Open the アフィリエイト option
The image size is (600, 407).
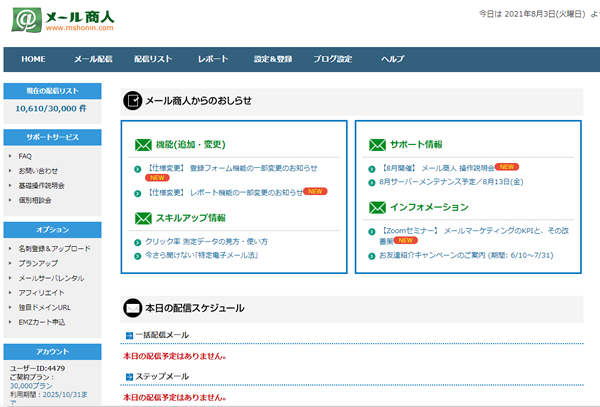pyautogui.click(x=41, y=293)
